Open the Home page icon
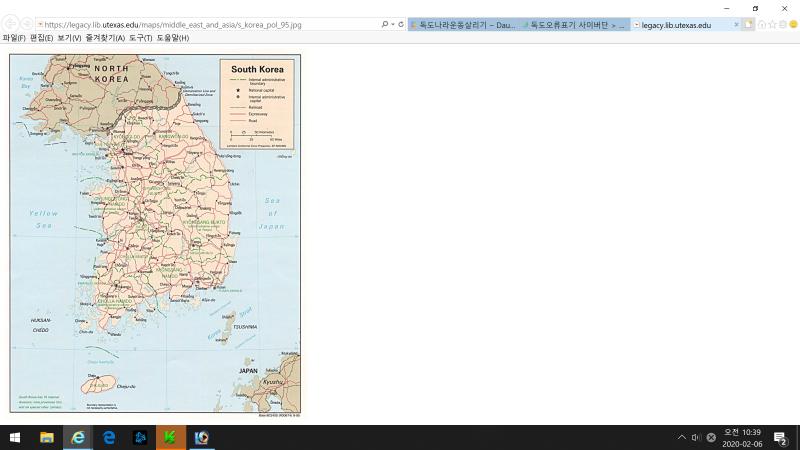This screenshot has height=450, width=800. tap(762, 24)
